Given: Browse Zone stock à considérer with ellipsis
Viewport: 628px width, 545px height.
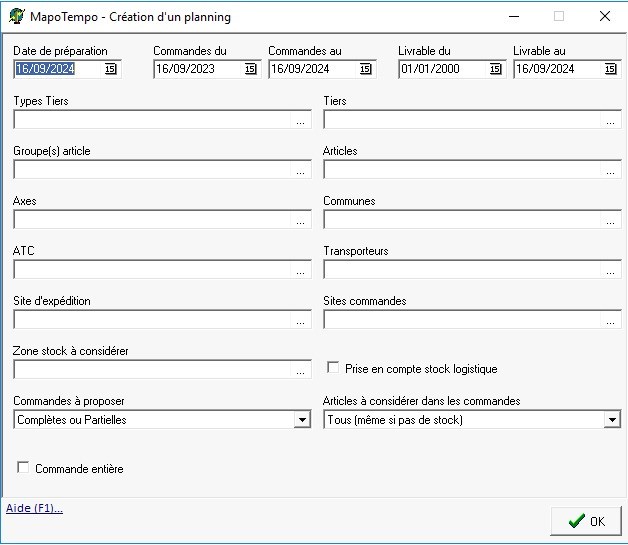Looking at the screenshot, I should (300, 370).
